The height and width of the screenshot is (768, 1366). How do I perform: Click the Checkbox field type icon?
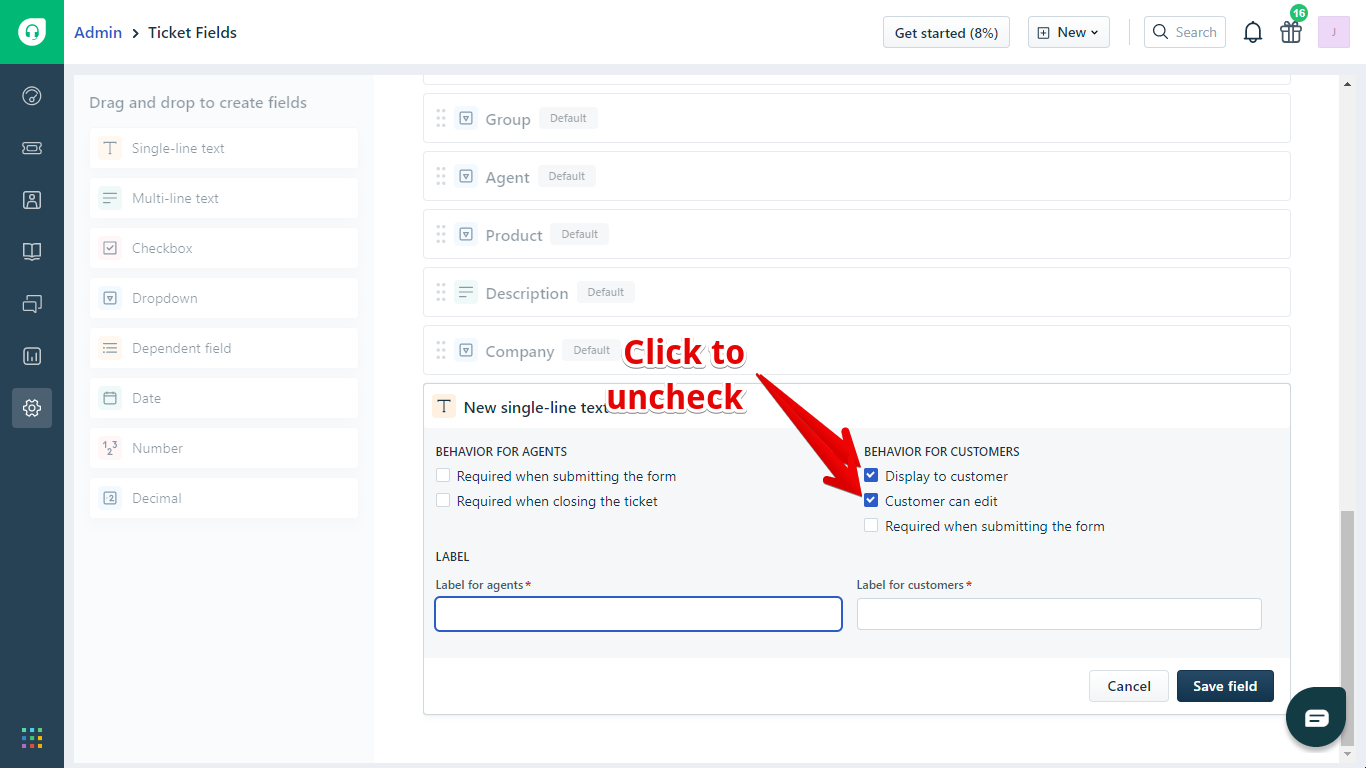[x=110, y=248]
